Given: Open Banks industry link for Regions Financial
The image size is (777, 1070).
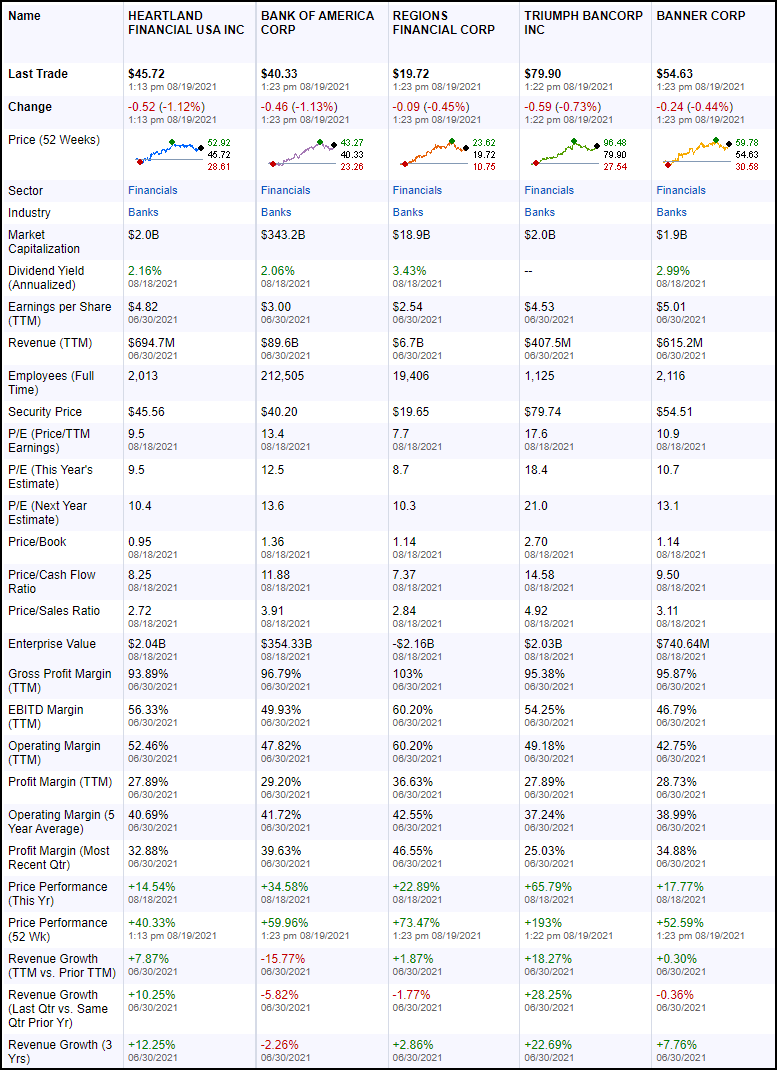Looking at the screenshot, I should [408, 212].
